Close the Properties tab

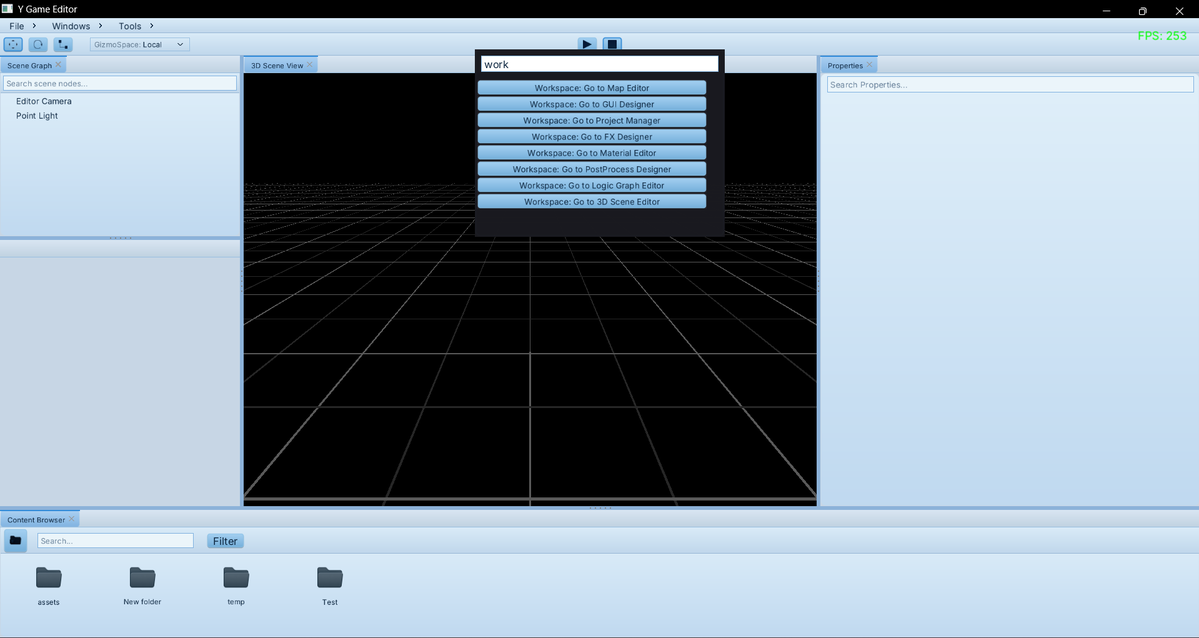tap(869, 64)
